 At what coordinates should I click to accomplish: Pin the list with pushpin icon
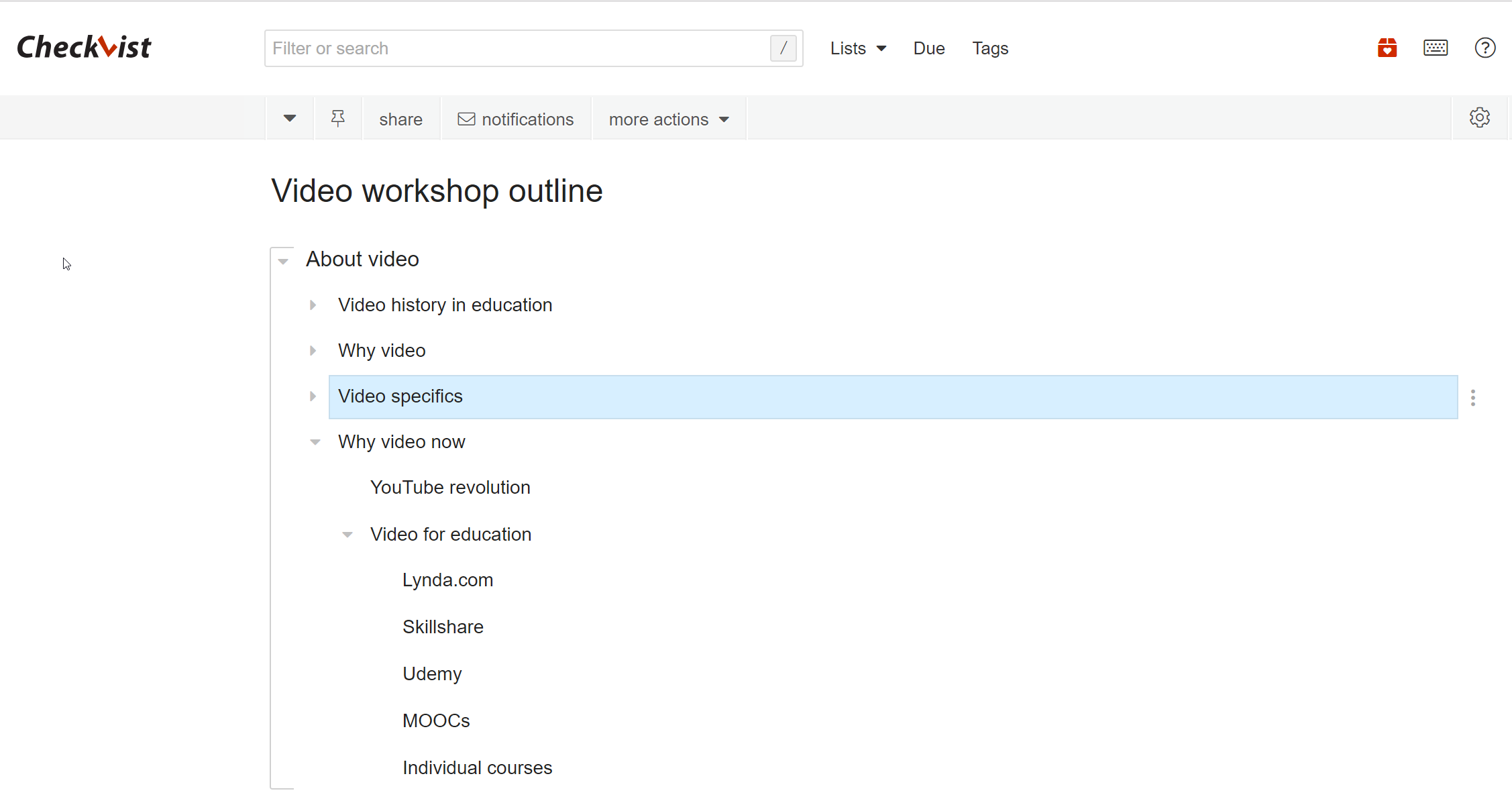click(338, 119)
